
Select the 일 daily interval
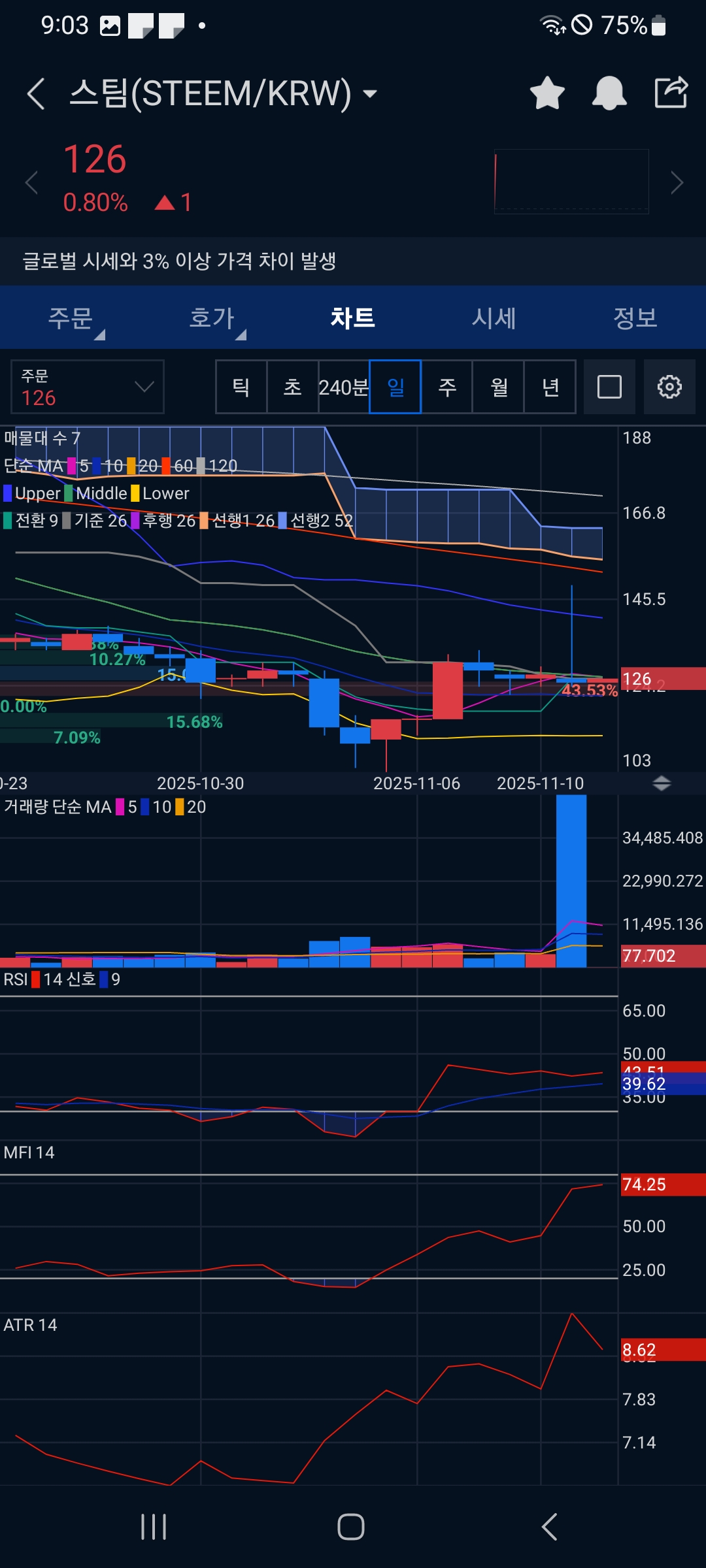click(x=395, y=387)
